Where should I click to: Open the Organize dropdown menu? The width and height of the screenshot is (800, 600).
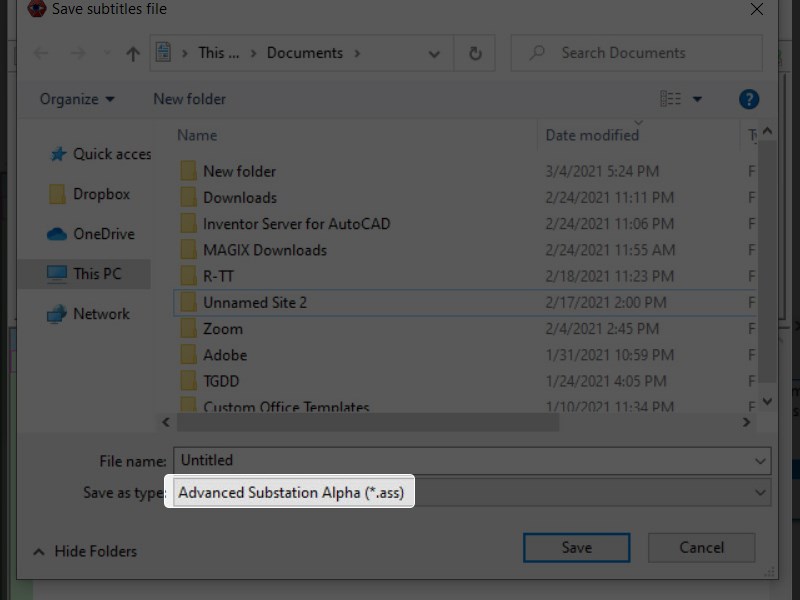coord(77,99)
